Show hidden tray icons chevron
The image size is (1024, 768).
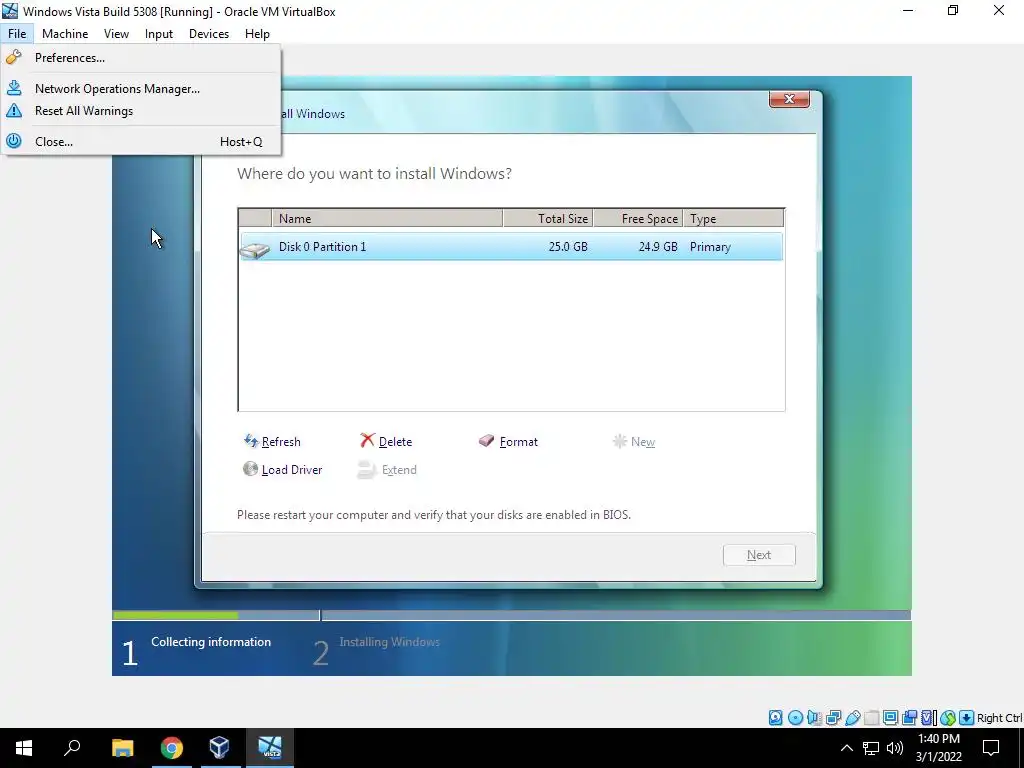[x=846, y=748]
